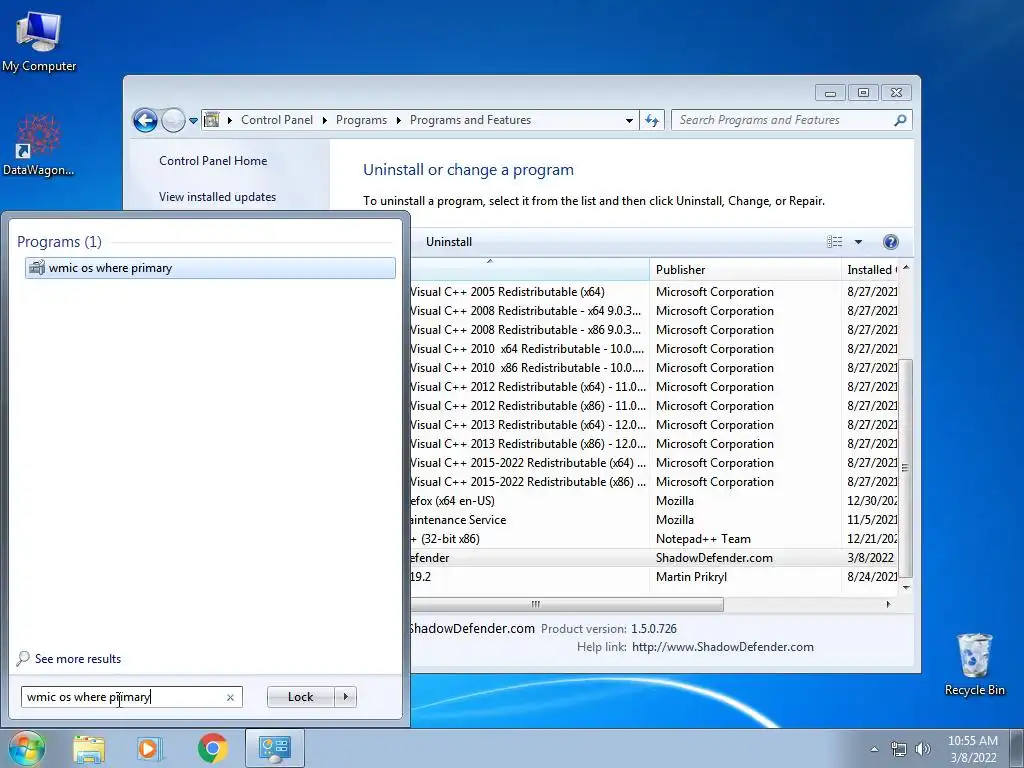The height and width of the screenshot is (768, 1024).
Task: Click the taskbar clock showing 10:55 AM
Action: coord(972,749)
